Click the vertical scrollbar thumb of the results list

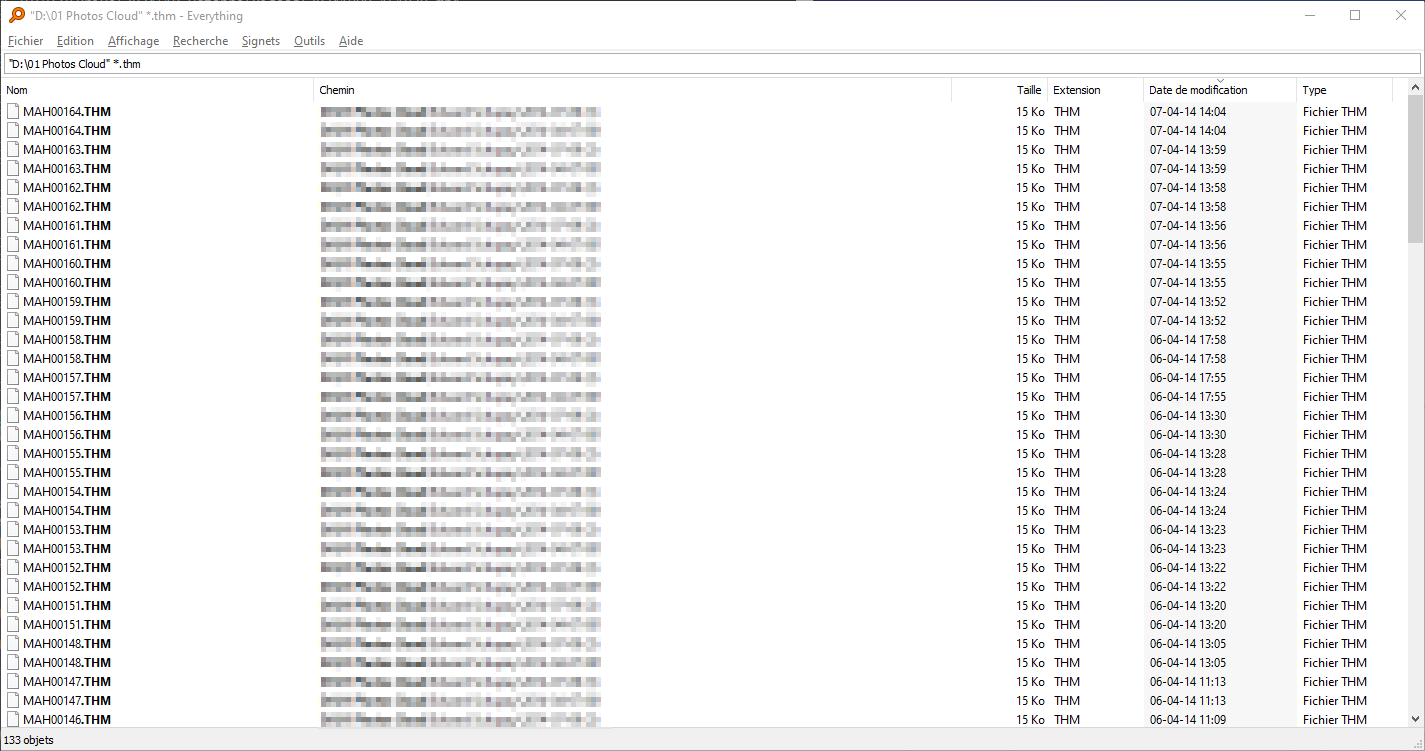click(x=1415, y=168)
